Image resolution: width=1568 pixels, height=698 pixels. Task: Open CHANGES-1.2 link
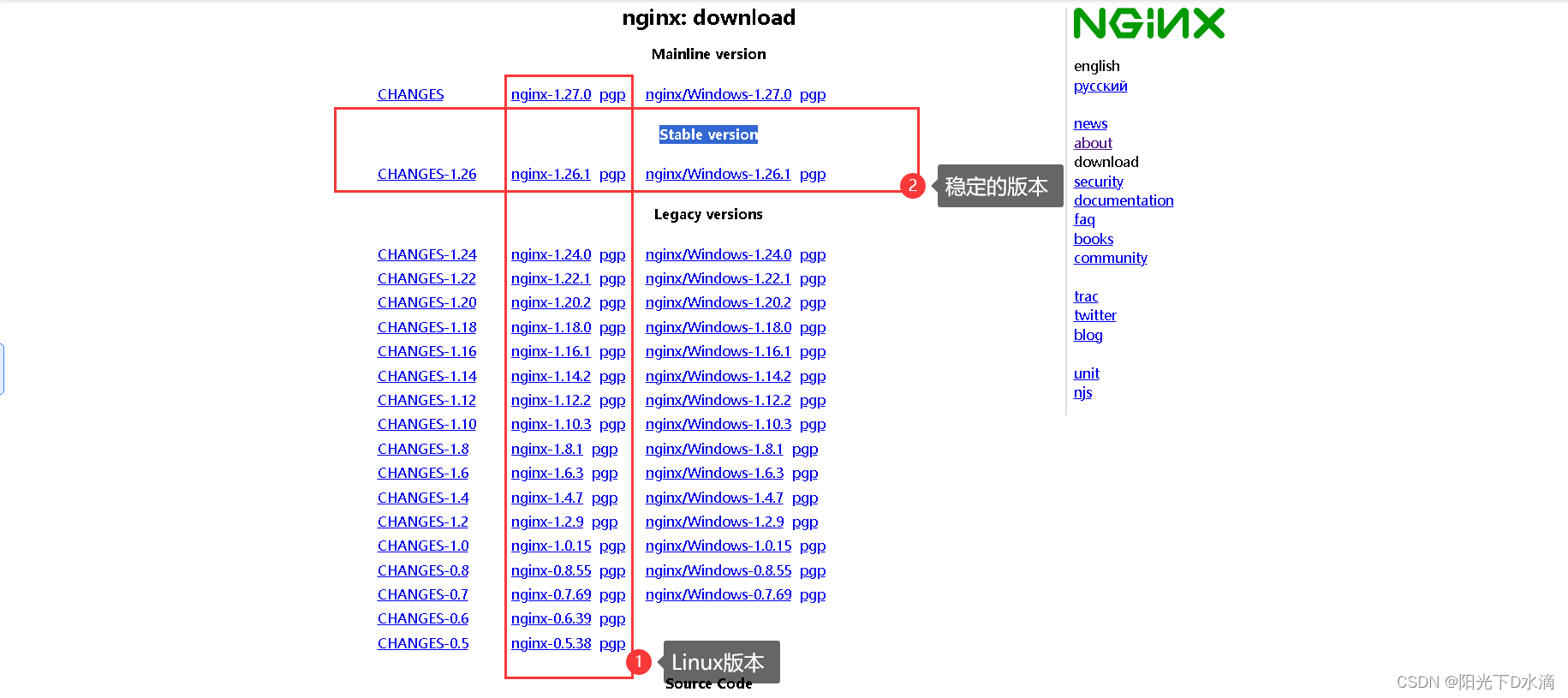pyautogui.click(x=423, y=522)
